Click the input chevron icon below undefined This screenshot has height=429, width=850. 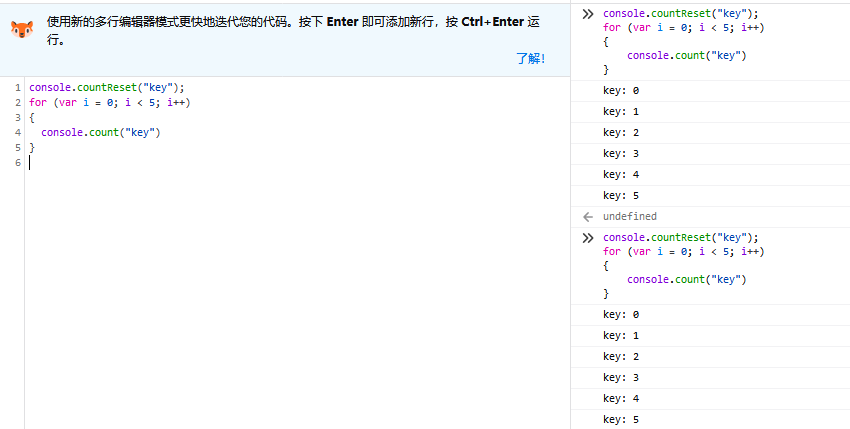[x=588, y=238]
